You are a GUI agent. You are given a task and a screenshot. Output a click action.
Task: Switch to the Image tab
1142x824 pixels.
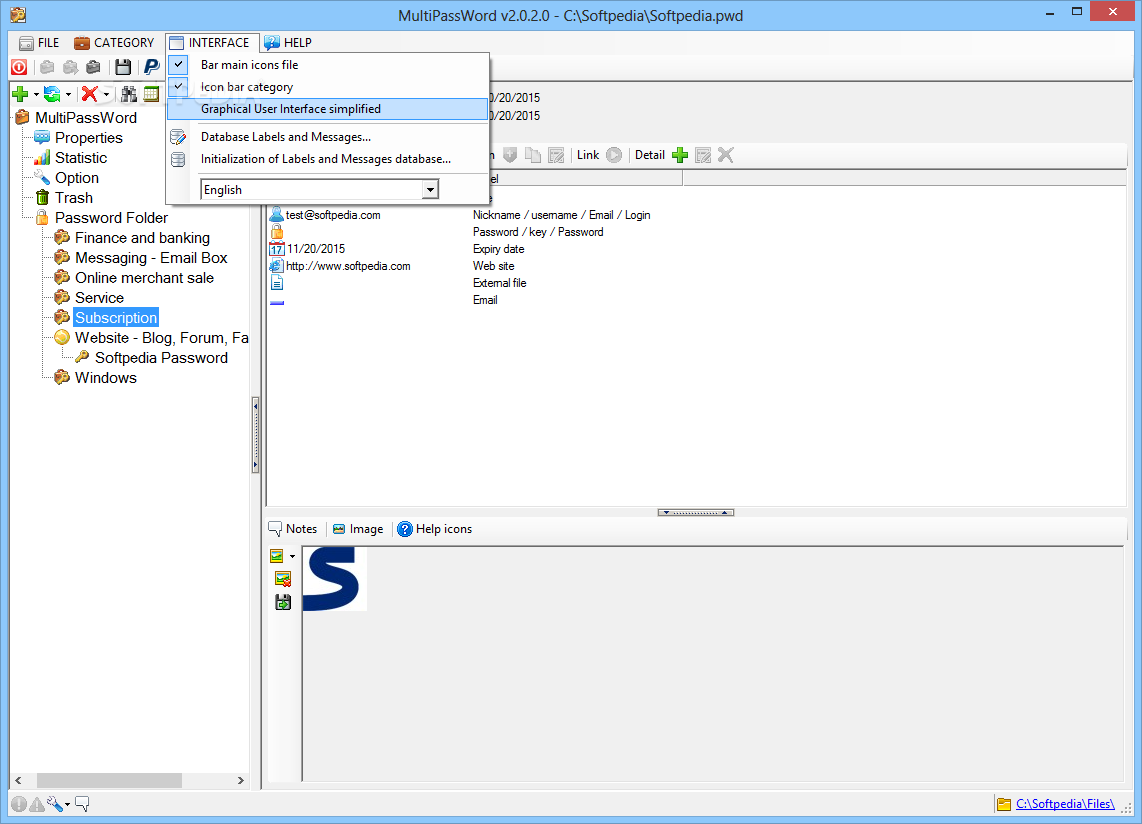point(358,529)
